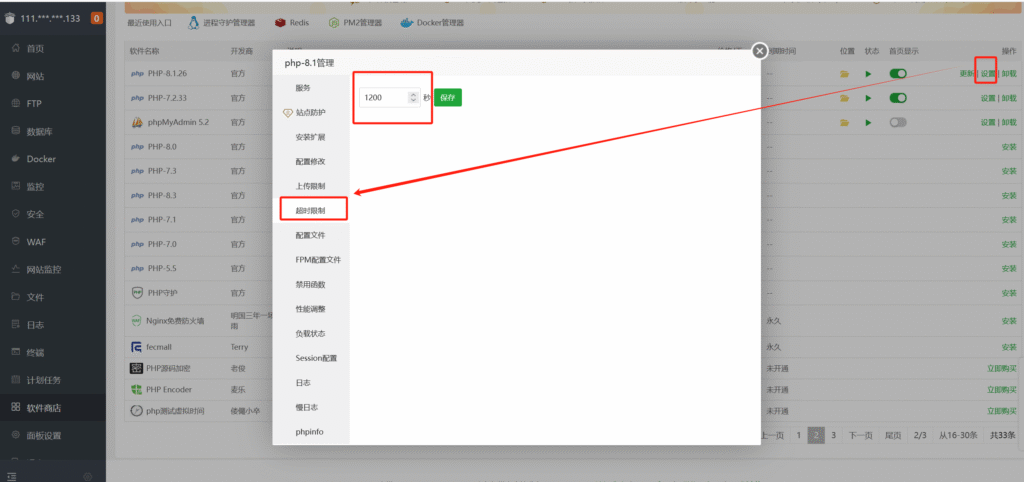Open the 上传限制 tab

pos(311,186)
